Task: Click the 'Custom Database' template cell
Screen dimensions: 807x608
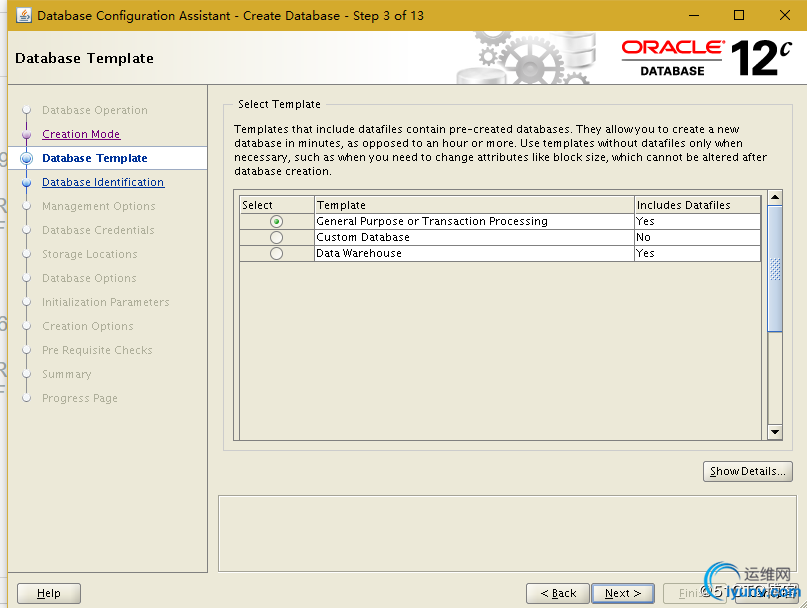Action: pyautogui.click(x=474, y=237)
